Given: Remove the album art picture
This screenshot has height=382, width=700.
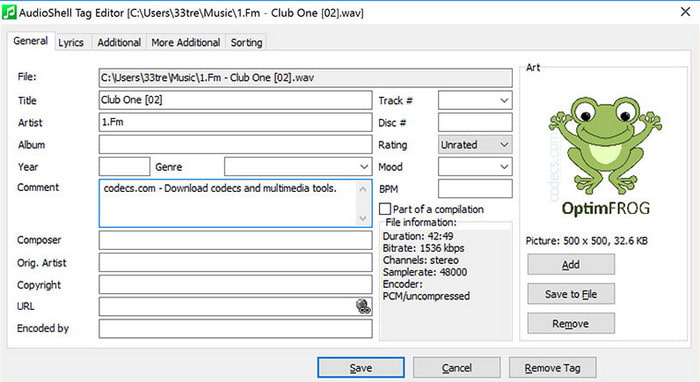Looking at the screenshot, I should (571, 324).
